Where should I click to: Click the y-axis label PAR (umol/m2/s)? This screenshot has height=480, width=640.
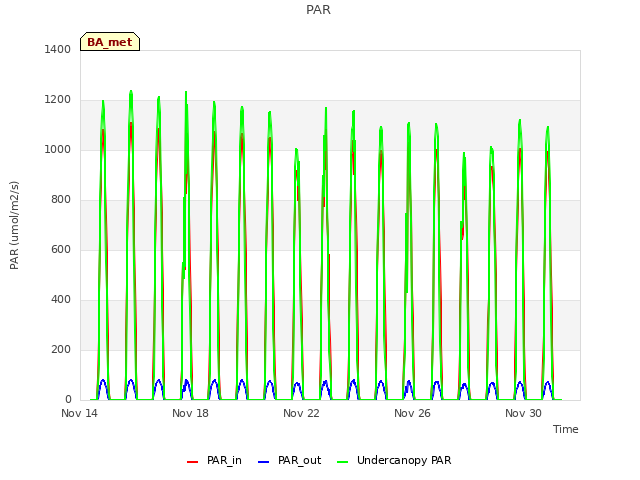point(14,225)
